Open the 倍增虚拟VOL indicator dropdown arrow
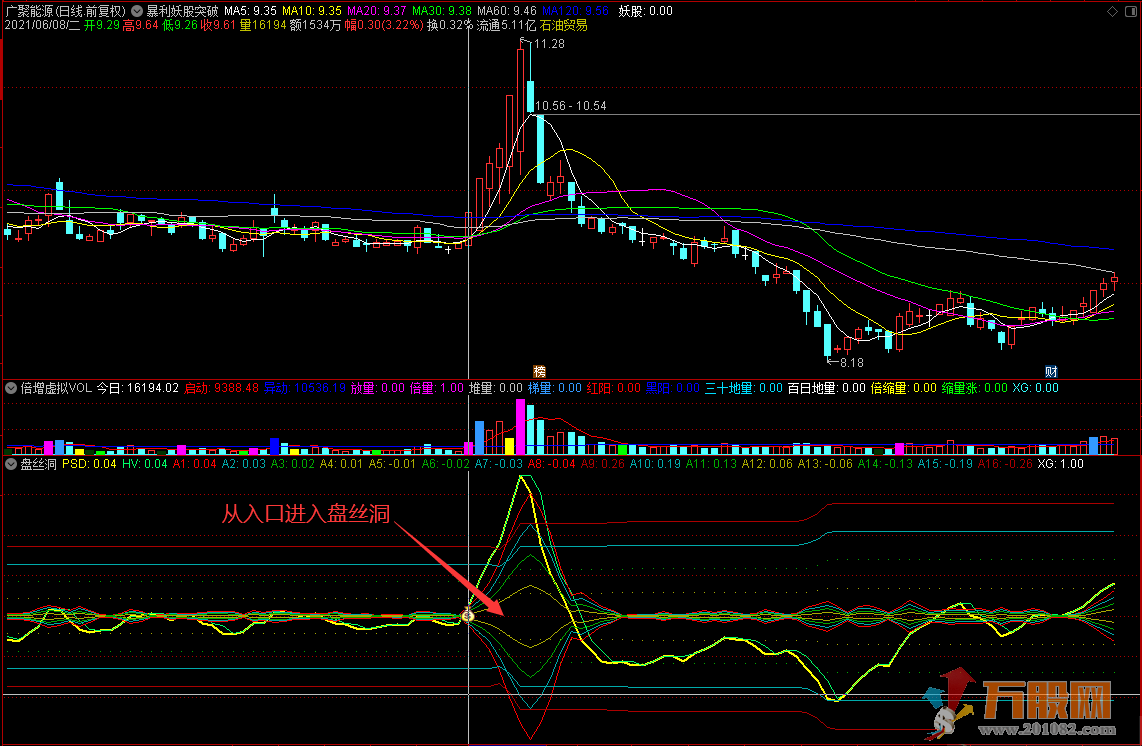1142x746 pixels. pos(11,388)
